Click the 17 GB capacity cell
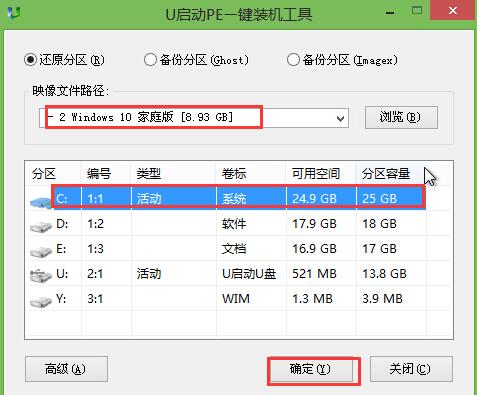477x395 pixels. click(x=379, y=249)
